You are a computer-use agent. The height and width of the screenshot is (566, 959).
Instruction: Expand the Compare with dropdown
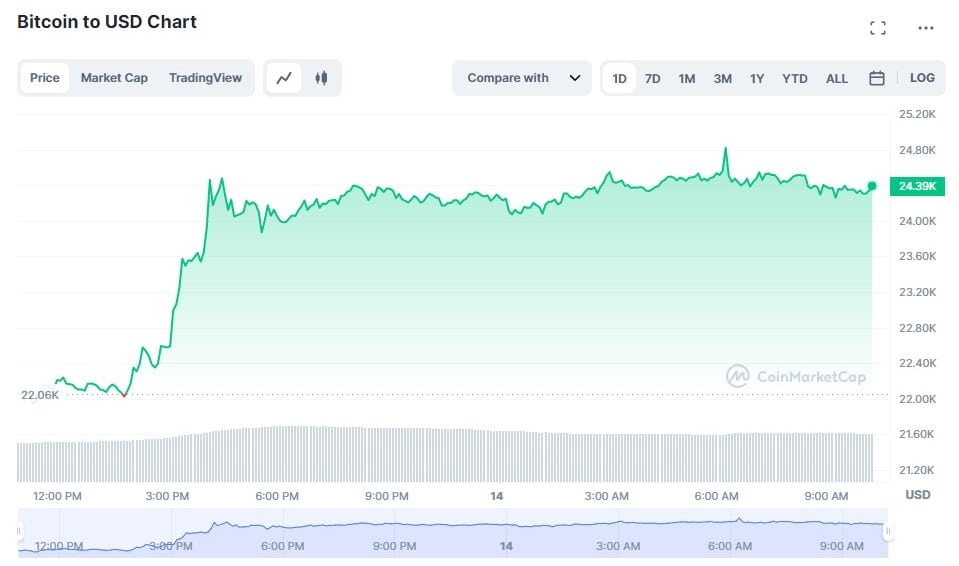[x=523, y=78]
